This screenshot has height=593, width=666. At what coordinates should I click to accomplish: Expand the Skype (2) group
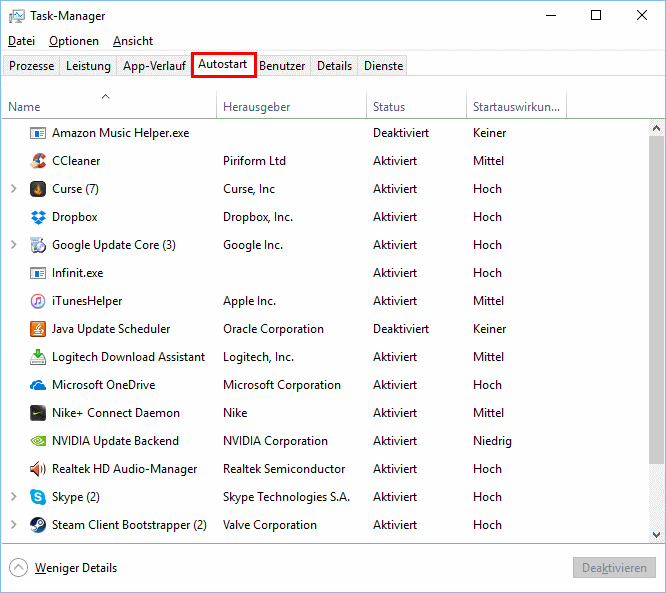pyautogui.click(x=13, y=497)
